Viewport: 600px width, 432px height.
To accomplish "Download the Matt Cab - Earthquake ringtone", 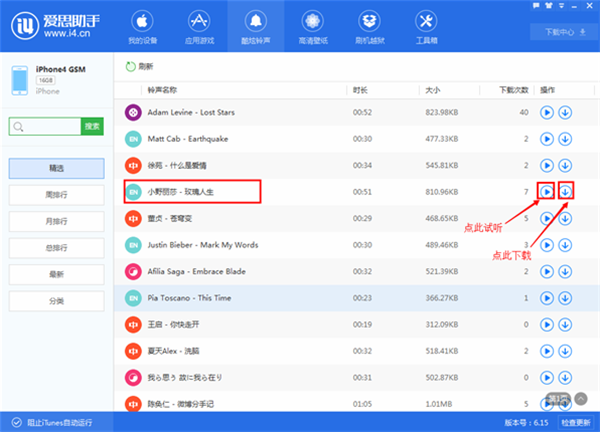I will (565, 139).
